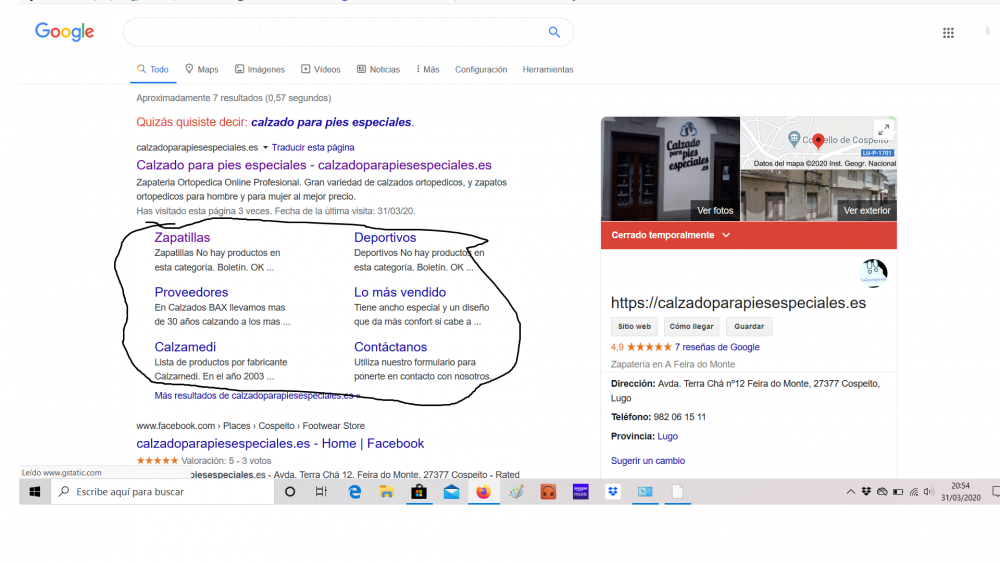The height and width of the screenshot is (563, 1000).
Task: Open the Contáctanos sitelink
Action: [x=390, y=347]
